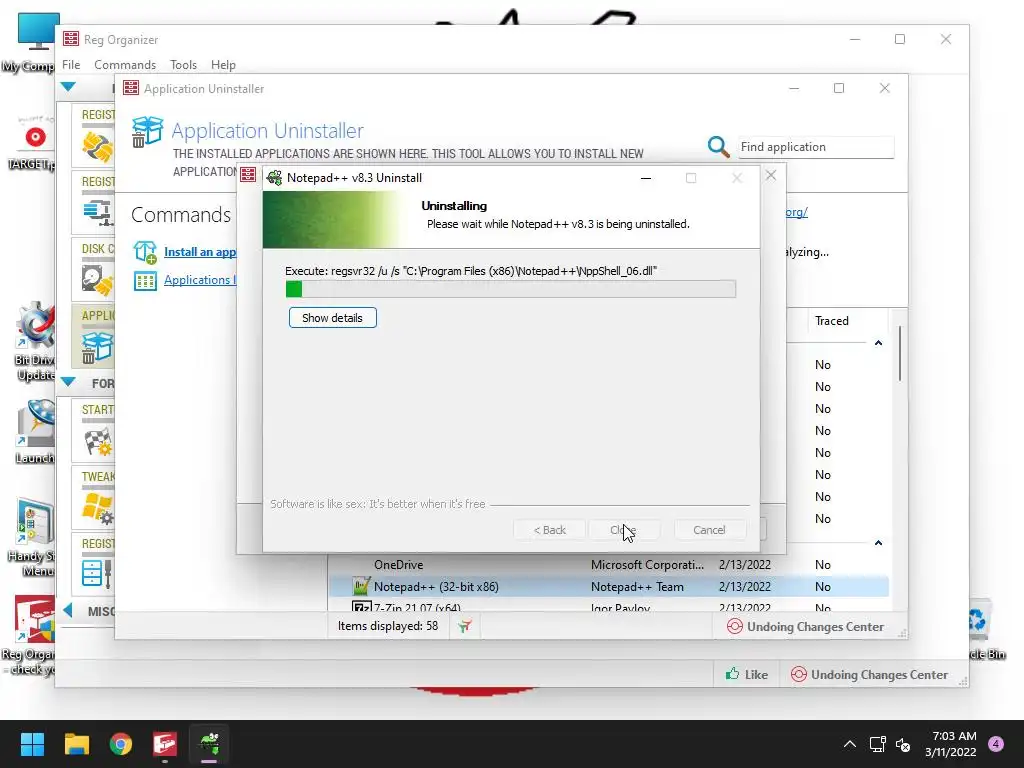Select the Notepad++ (32-bit x86) row

(608, 586)
